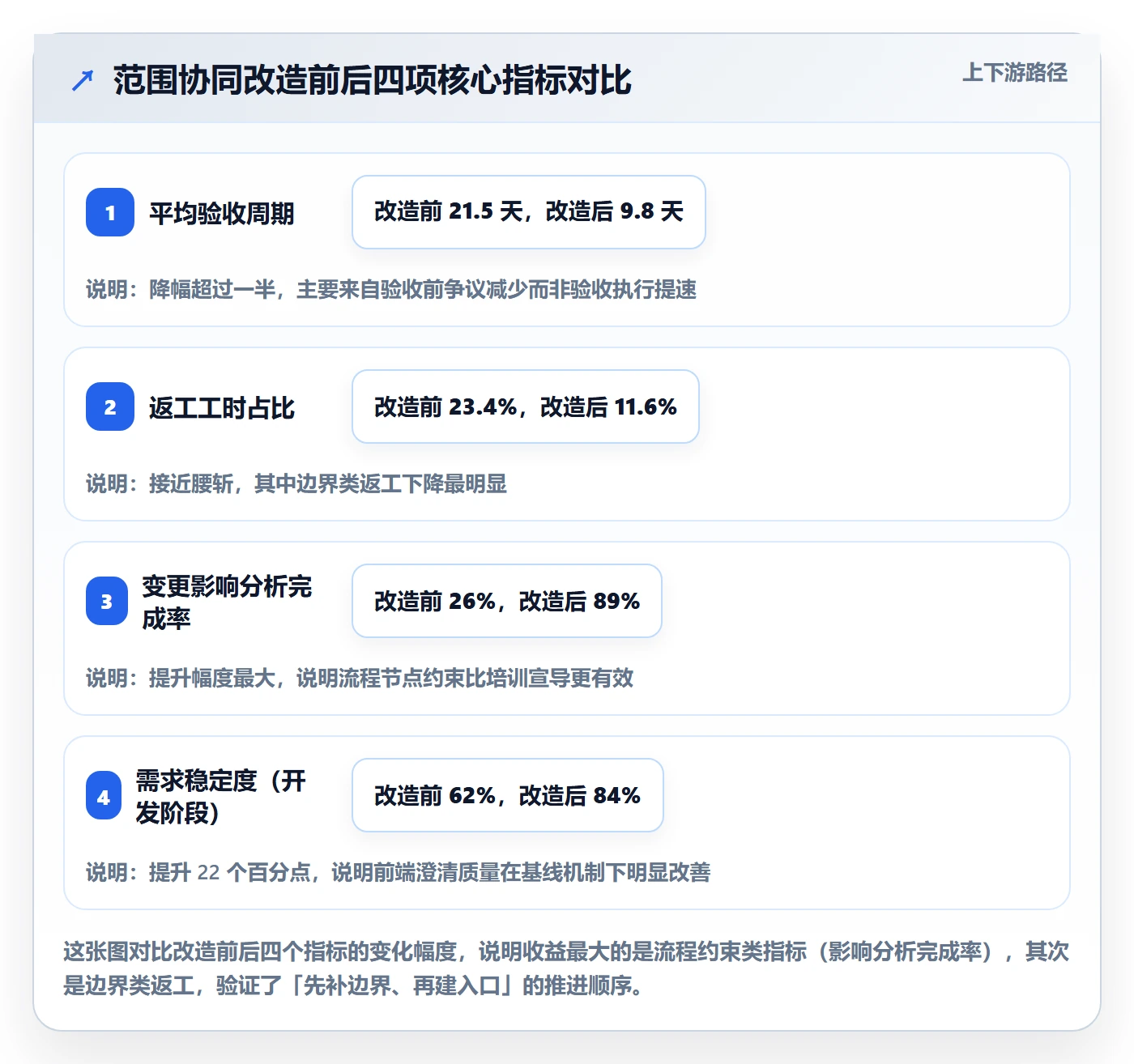The image size is (1134, 1064).
Task: Click the number 4 badge for 需求稳定度
Action: point(104,797)
